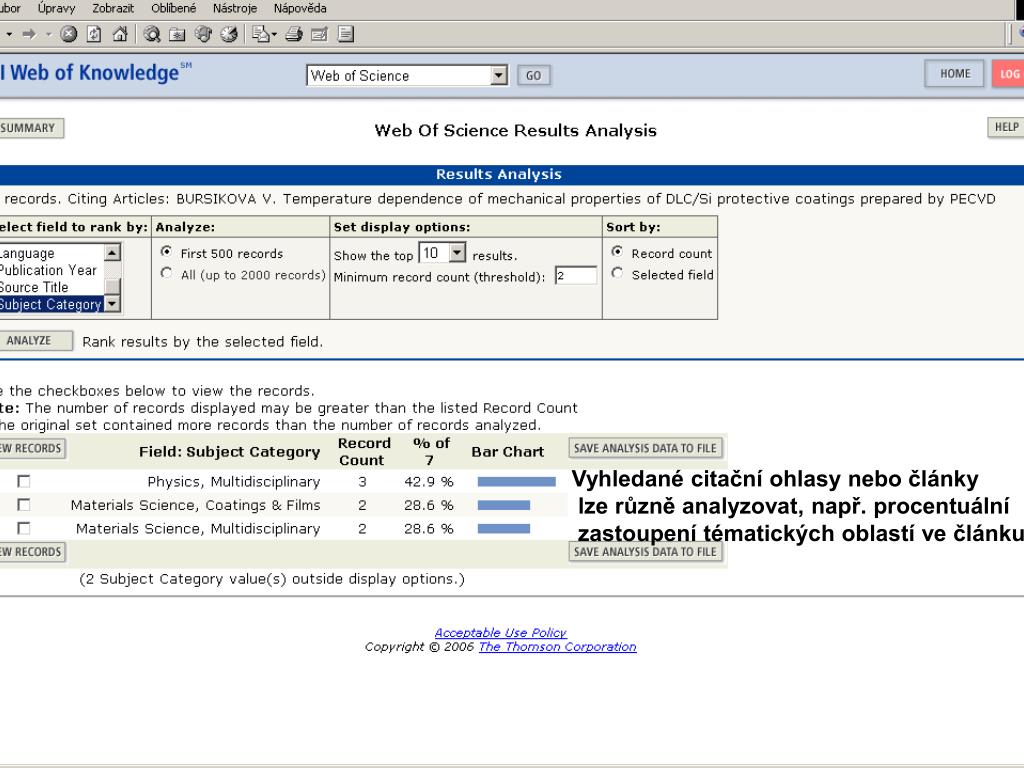Select Publication Year in the rank field list
The image size is (1024, 768).
click(x=52, y=270)
